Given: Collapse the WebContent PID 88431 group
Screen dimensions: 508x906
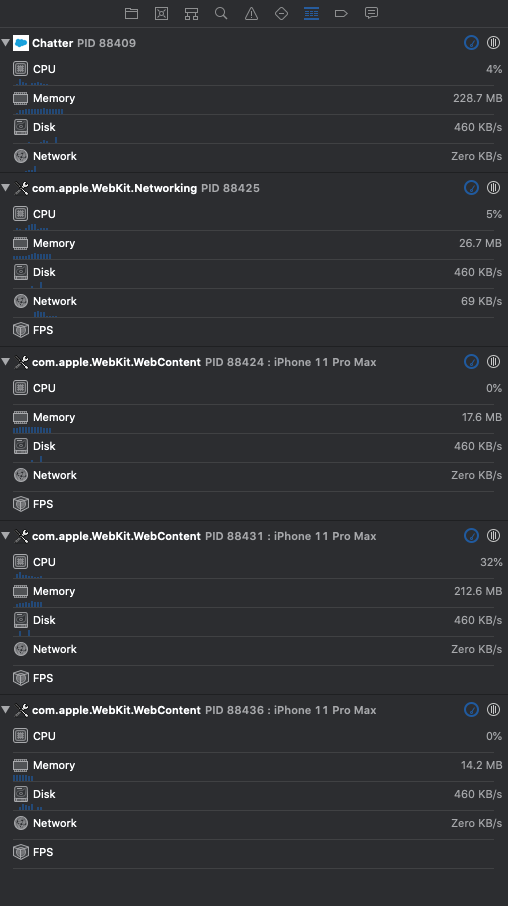Looking at the screenshot, I should point(6,536).
